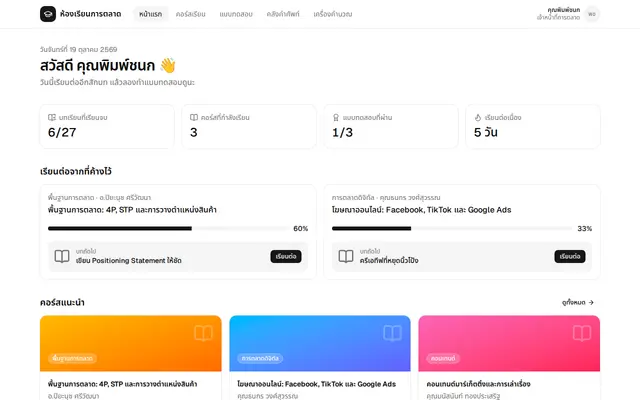The image size is (640, 400).
Task: Click the 33% progress label
Action: coord(584,229)
